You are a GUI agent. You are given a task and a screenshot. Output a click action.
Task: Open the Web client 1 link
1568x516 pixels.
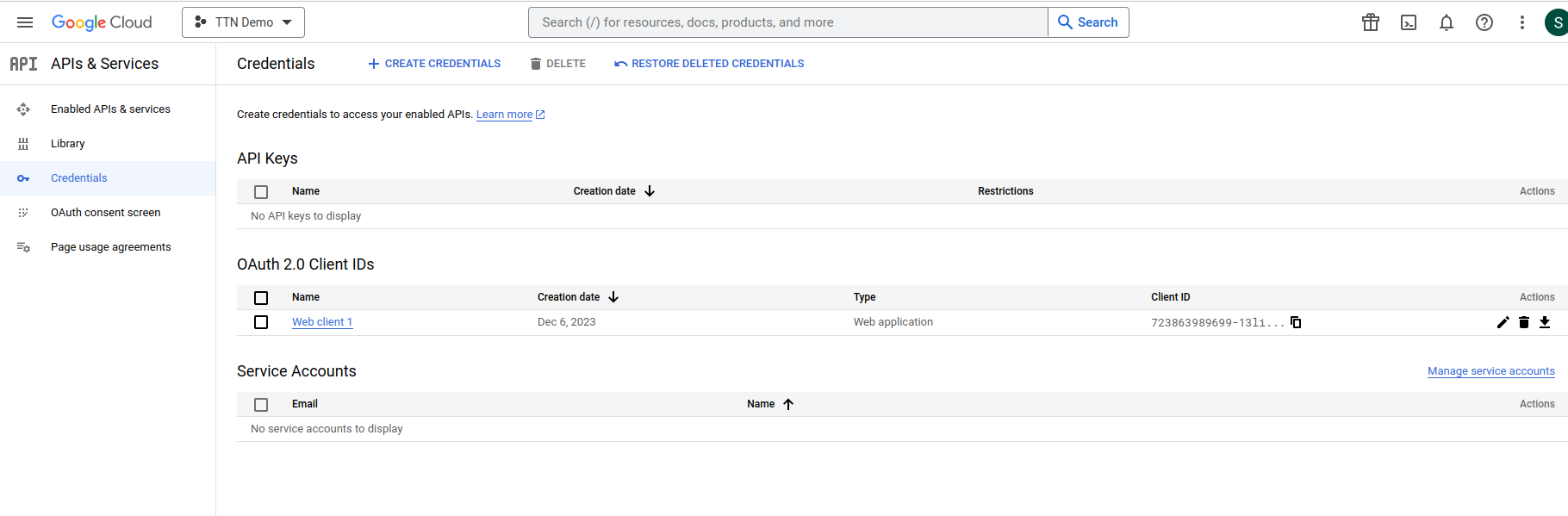point(322,322)
